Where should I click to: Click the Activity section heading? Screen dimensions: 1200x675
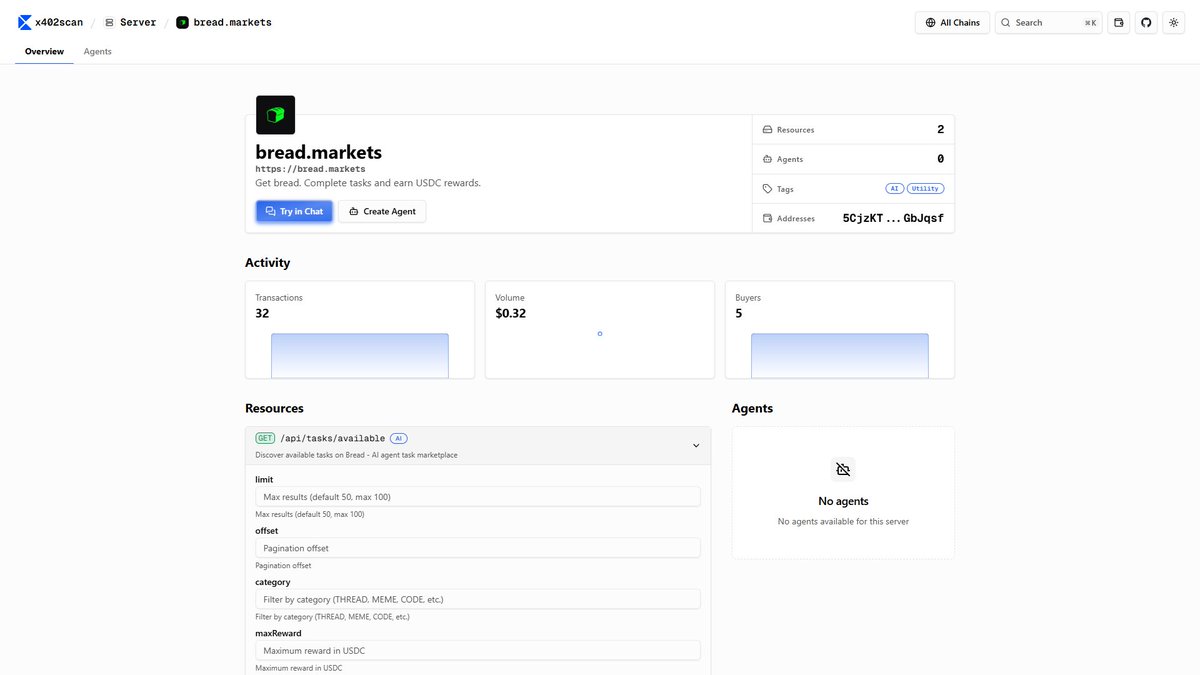pyautogui.click(x=267, y=263)
